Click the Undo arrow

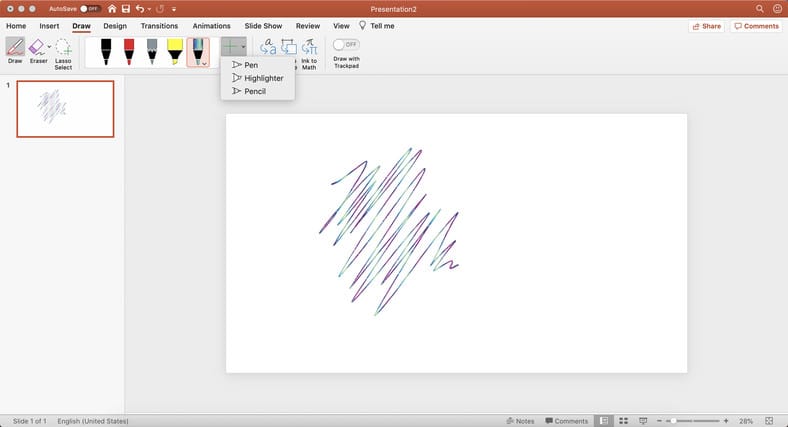(x=140, y=9)
